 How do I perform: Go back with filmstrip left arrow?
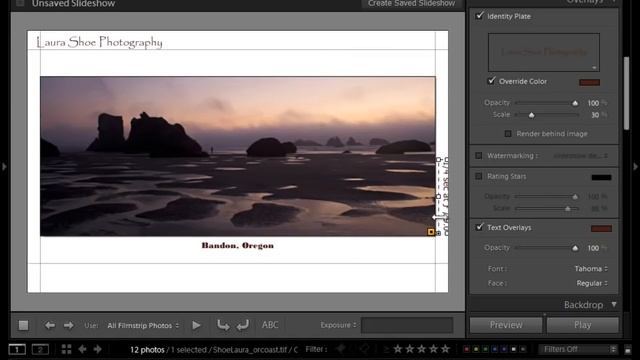tap(82, 349)
